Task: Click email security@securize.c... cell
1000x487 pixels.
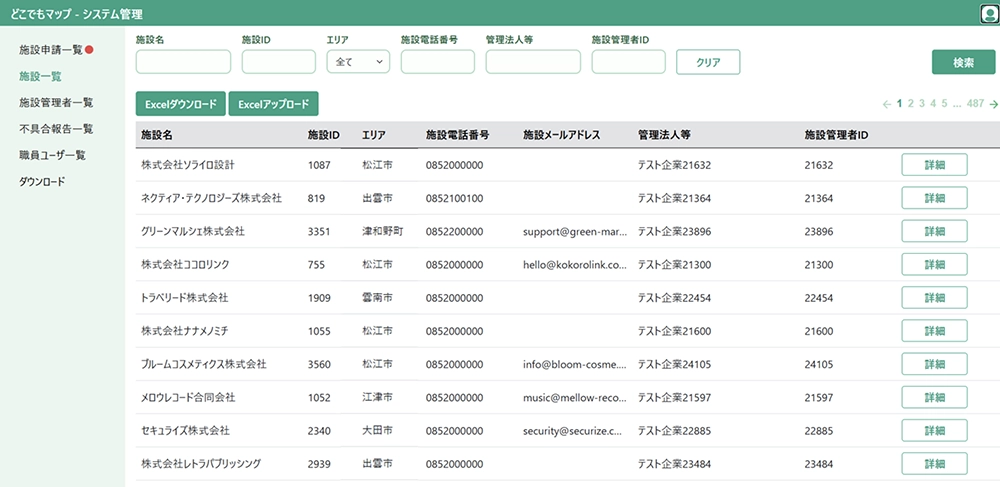Action: [x=575, y=431]
